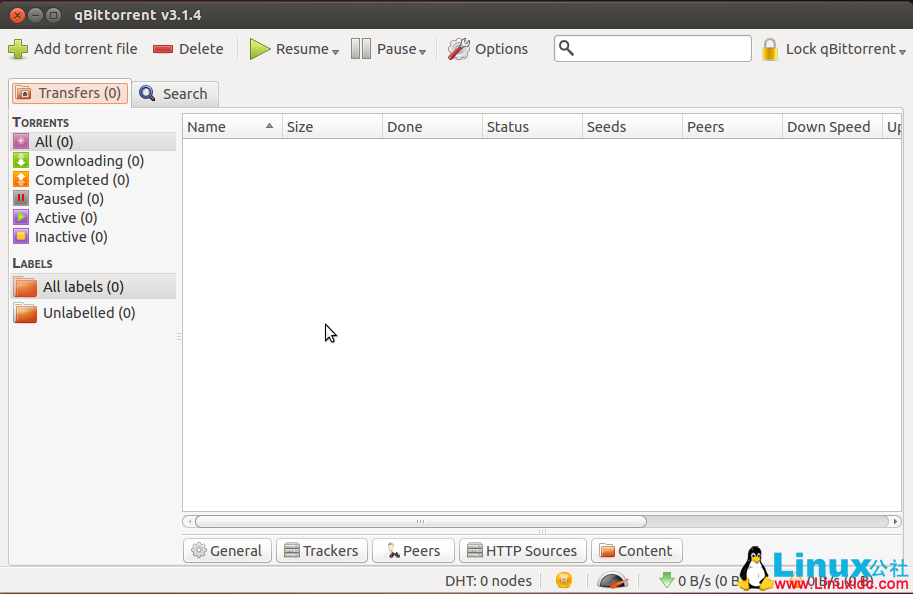Open the Trackers panel button
The height and width of the screenshot is (594, 913).
tap(320, 551)
